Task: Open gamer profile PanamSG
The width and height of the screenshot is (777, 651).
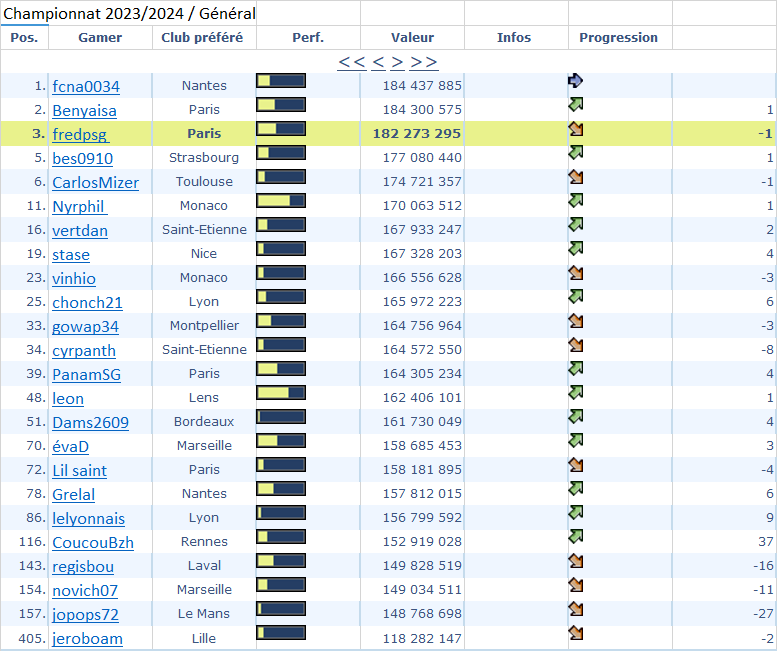Action: (87, 375)
